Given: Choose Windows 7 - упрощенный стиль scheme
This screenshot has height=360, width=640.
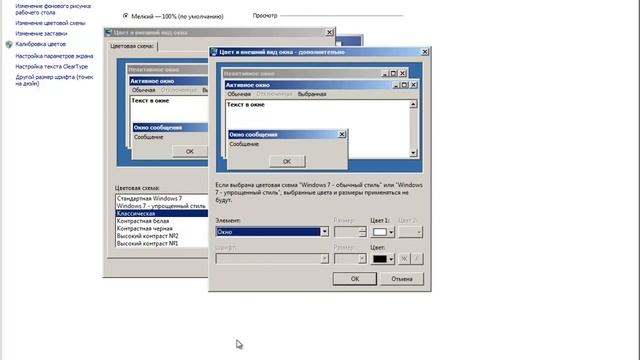Looking at the screenshot, I should point(161,206).
